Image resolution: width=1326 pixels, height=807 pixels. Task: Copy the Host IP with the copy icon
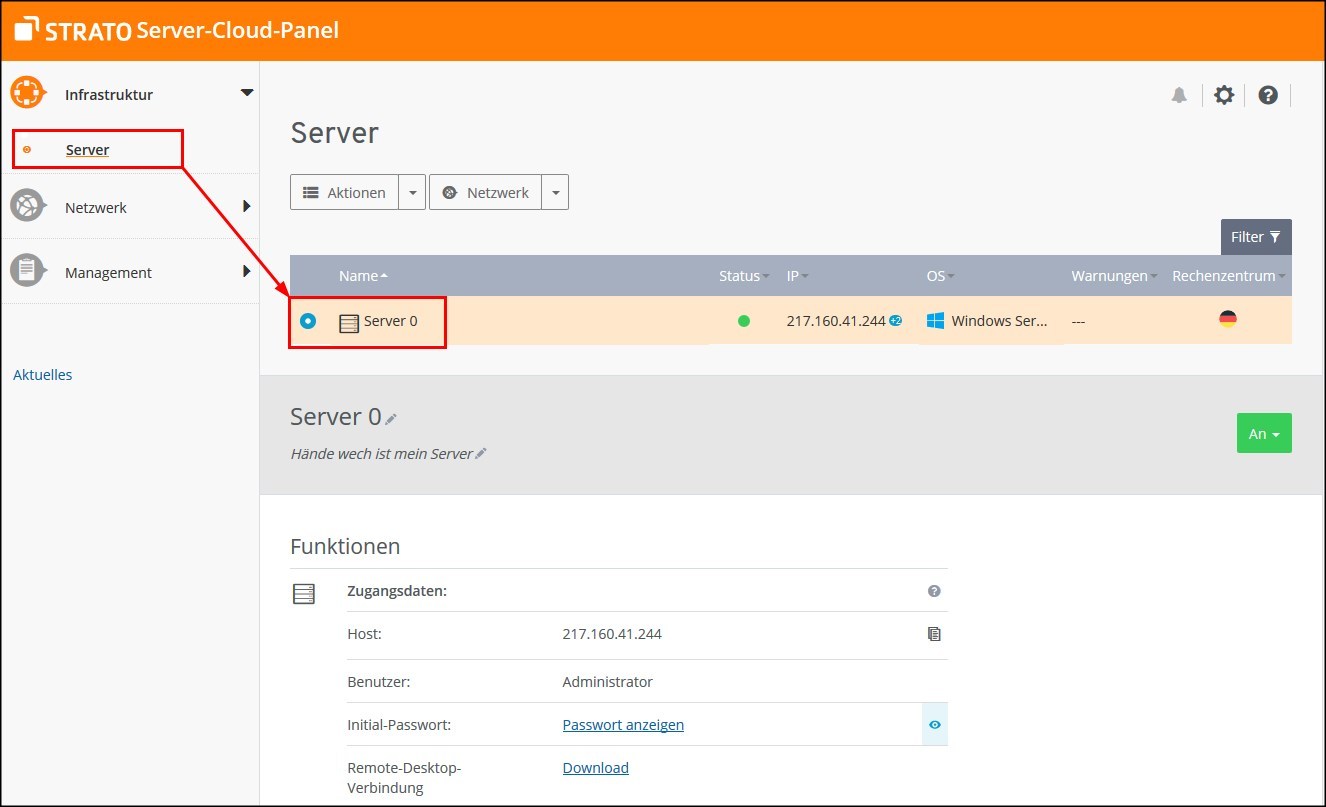[x=933, y=634]
